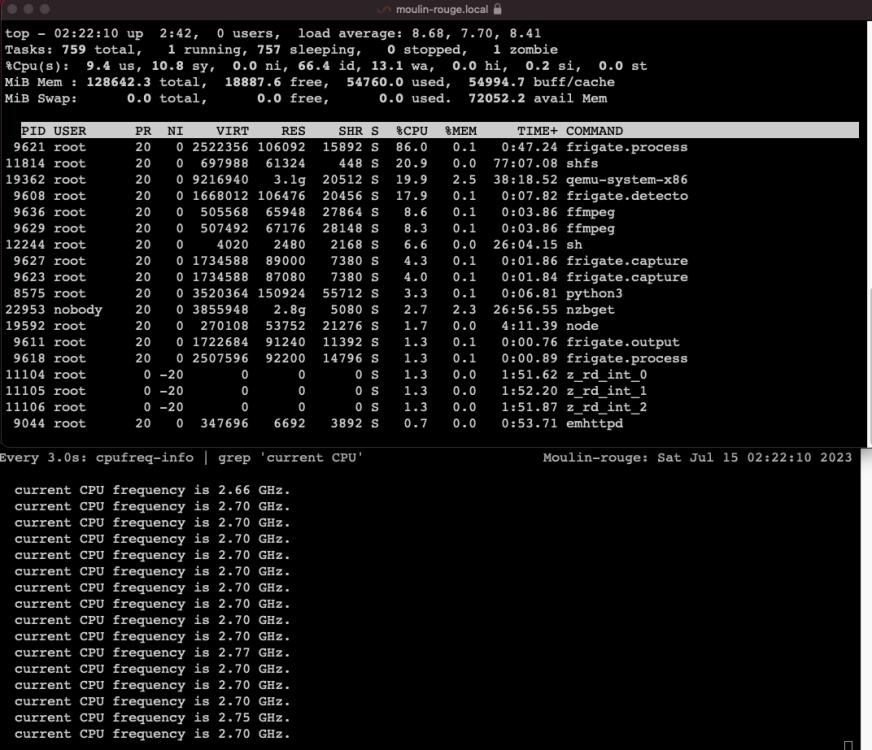Click the ffmpeg command of PID 9629
This screenshot has width=872, height=750.
(x=591, y=229)
